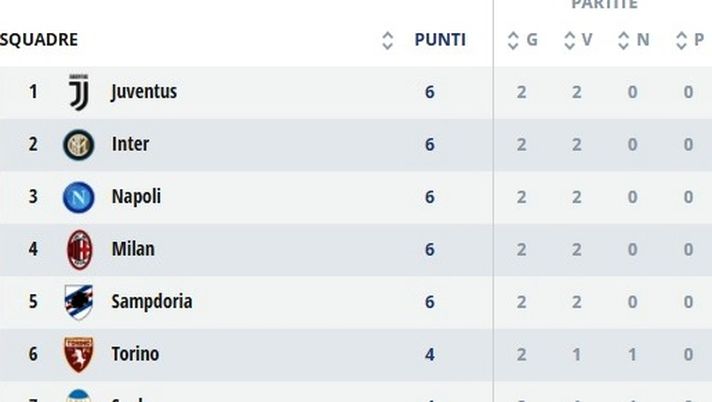Sort table by Squadre arrows
This screenshot has width=712, height=402.
tap(388, 41)
